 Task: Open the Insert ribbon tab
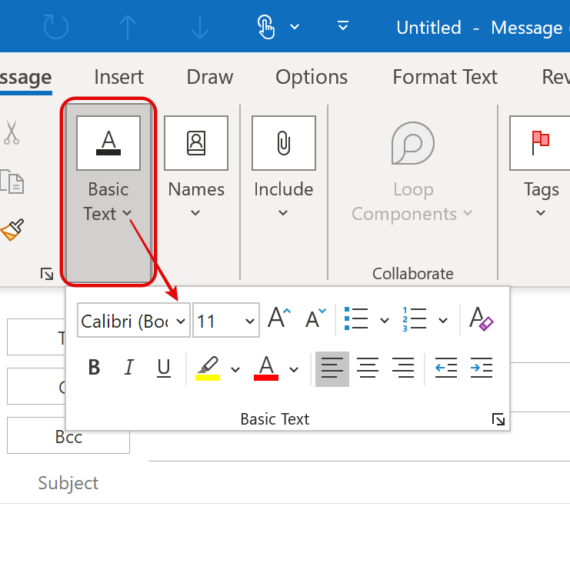tap(119, 77)
